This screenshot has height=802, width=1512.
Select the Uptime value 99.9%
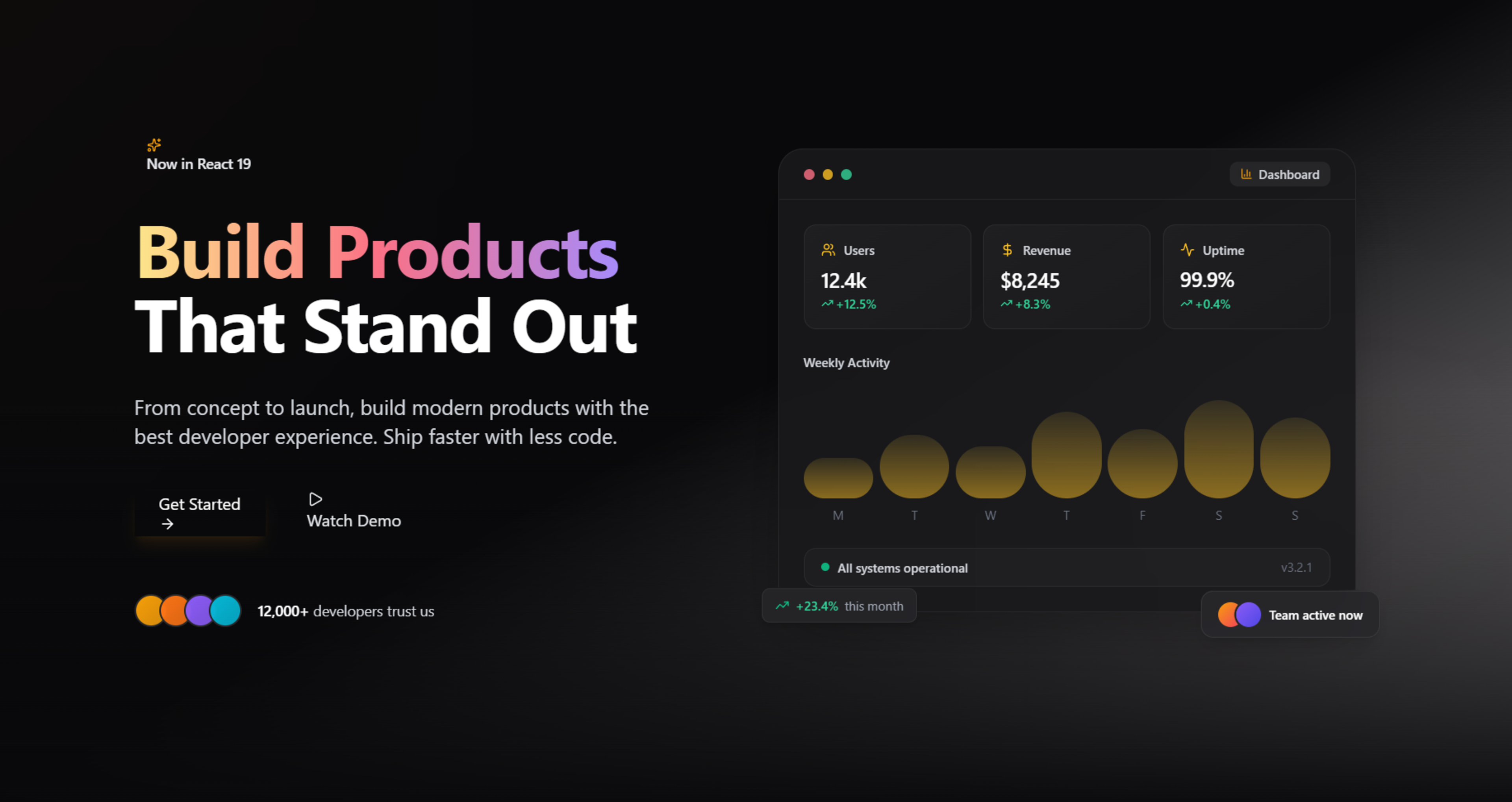(1207, 280)
